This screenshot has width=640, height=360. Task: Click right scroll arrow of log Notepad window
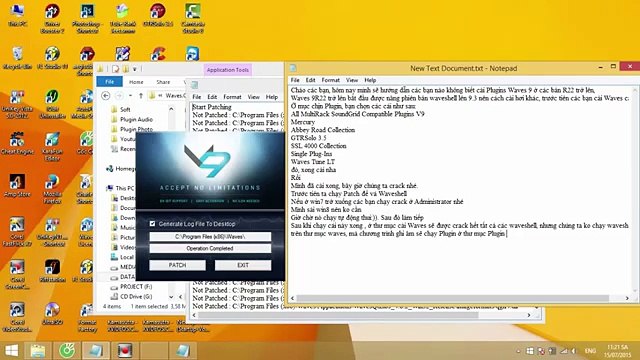pos(529,315)
